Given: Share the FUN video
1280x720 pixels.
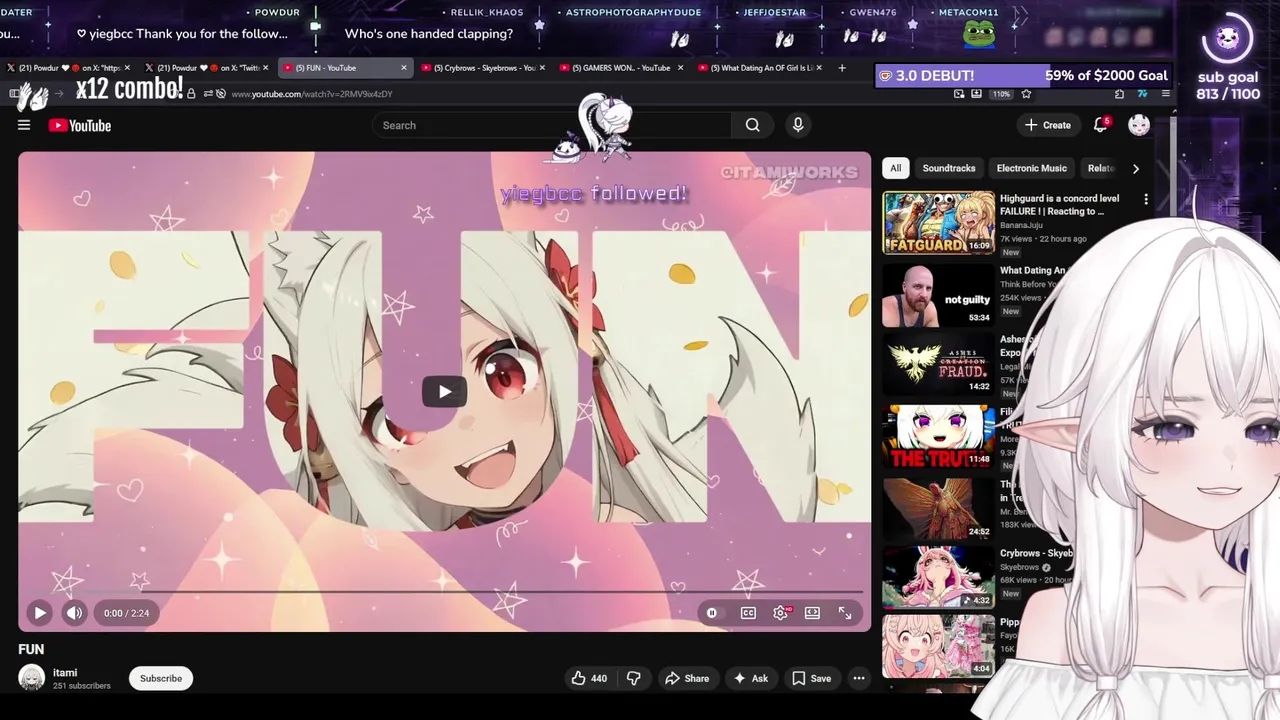Looking at the screenshot, I should pos(687,678).
